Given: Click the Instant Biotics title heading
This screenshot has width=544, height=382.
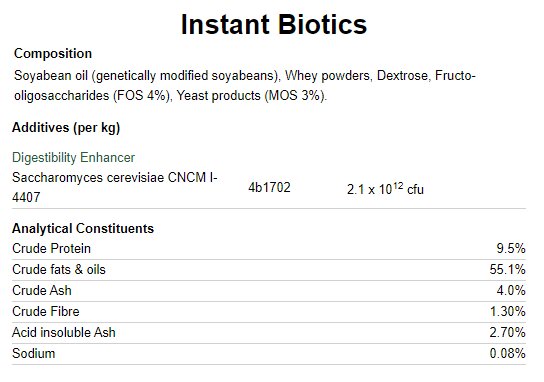Looking at the screenshot, I should click(x=274, y=25).
